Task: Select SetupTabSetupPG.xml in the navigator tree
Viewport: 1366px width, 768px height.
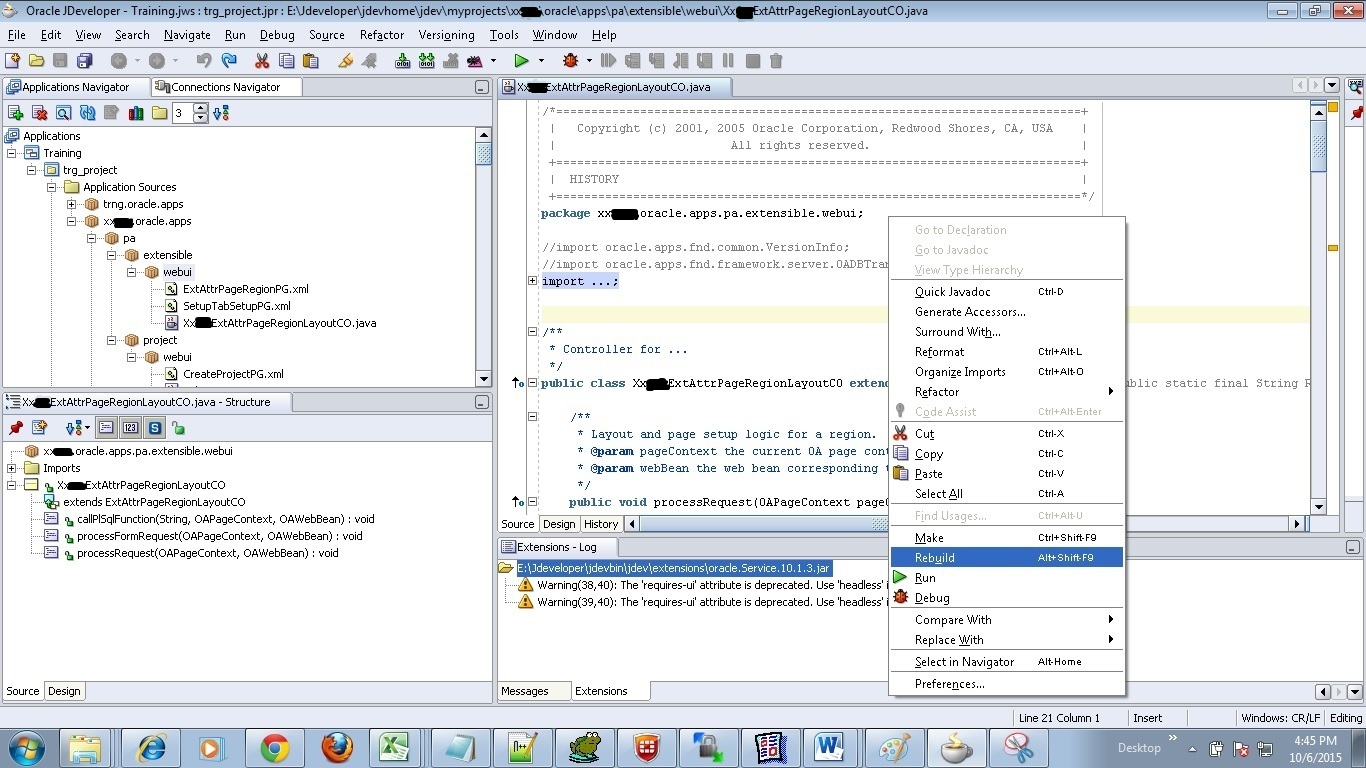Action: pos(236,306)
